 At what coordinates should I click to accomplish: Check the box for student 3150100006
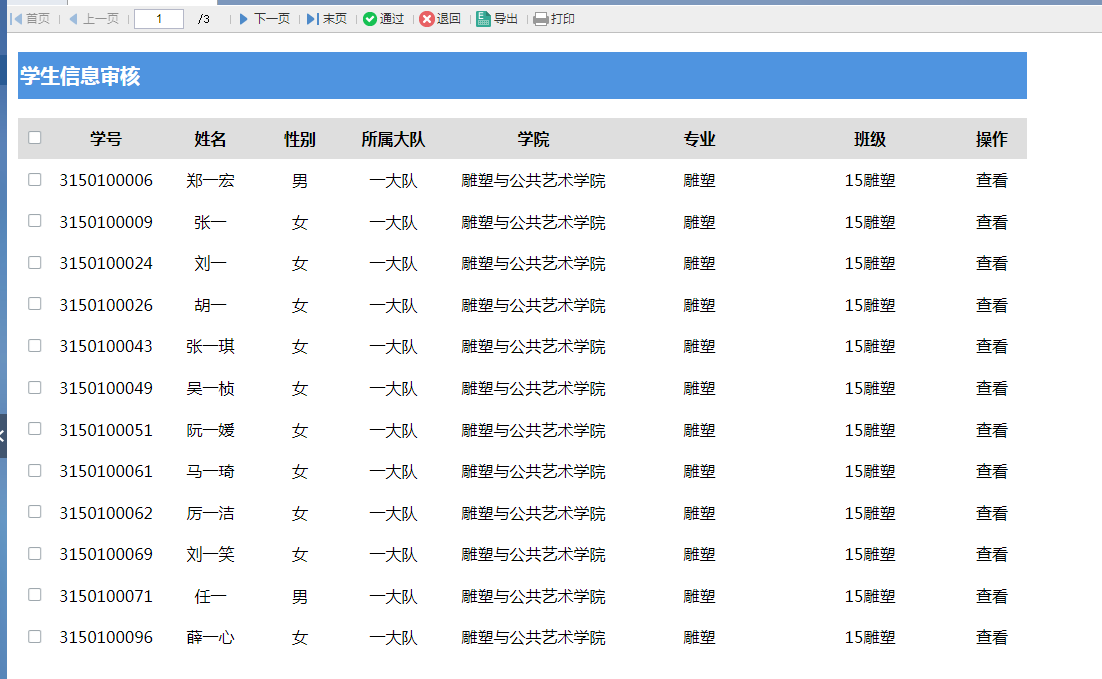[x=35, y=180]
